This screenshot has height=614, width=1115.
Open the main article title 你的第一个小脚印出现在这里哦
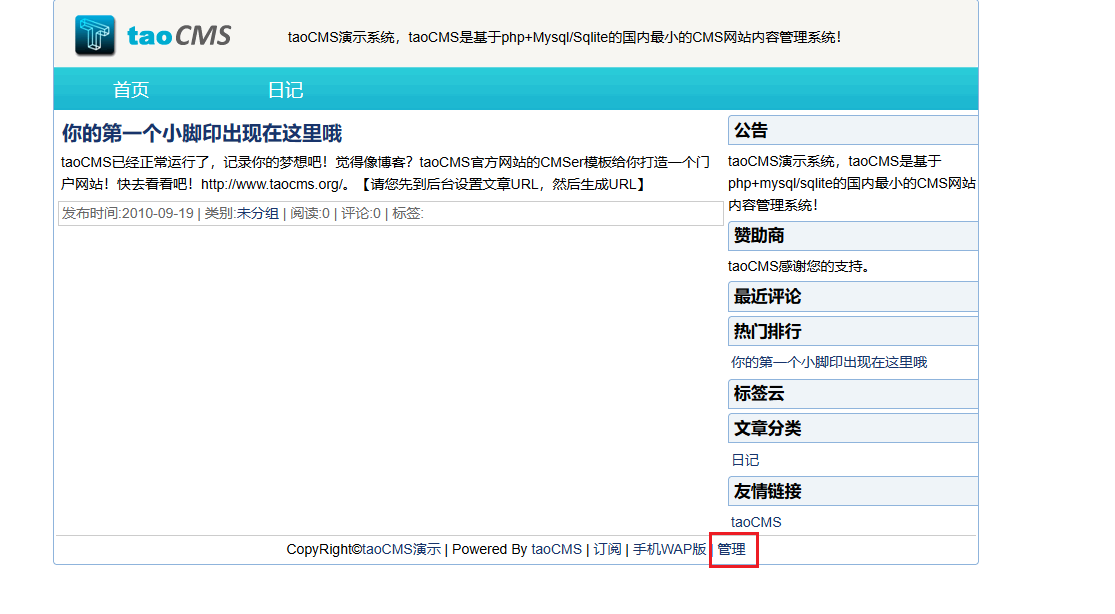pos(202,134)
